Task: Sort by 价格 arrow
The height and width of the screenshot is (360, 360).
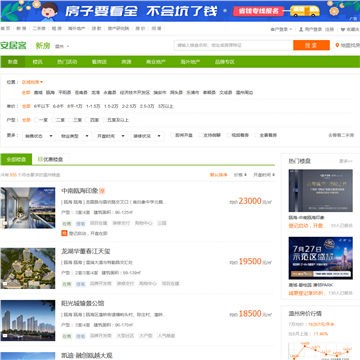Action: click(245, 175)
